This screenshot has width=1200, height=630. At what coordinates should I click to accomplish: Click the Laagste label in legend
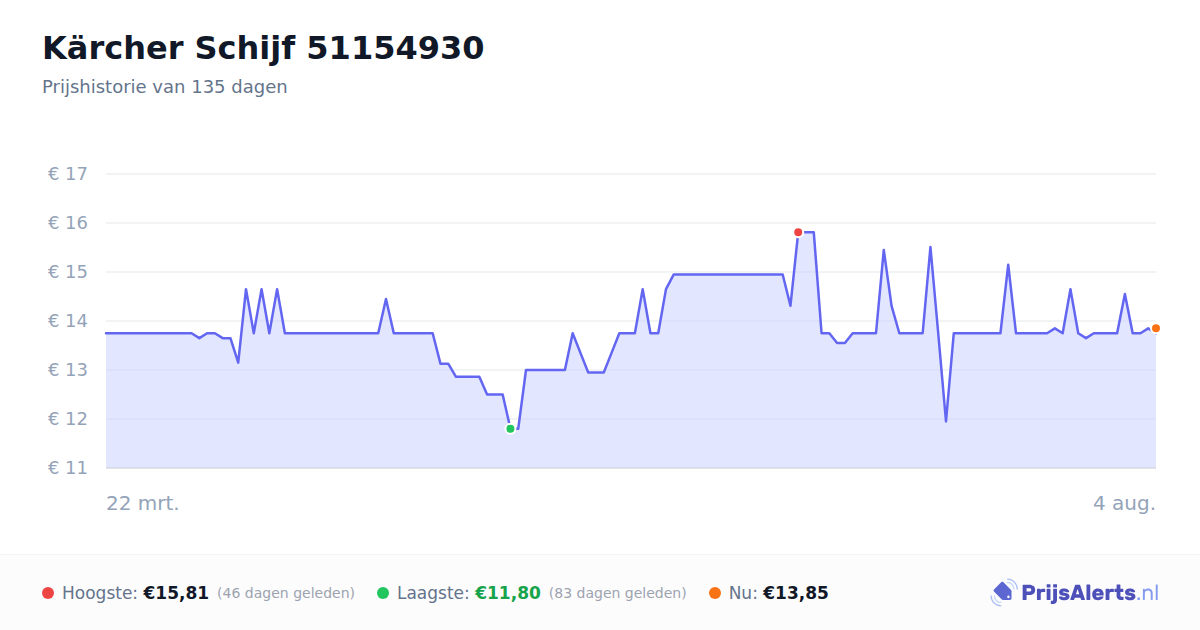[433, 593]
